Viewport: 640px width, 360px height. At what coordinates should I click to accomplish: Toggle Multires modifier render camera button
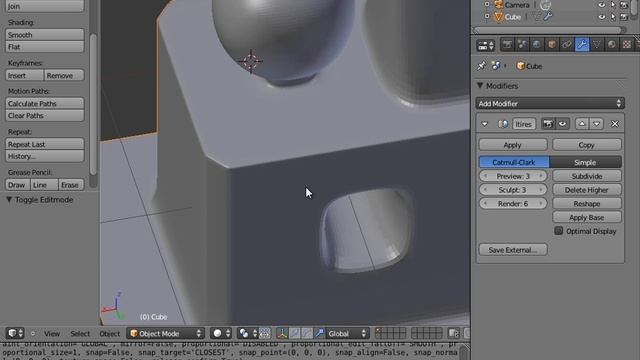[548, 124]
